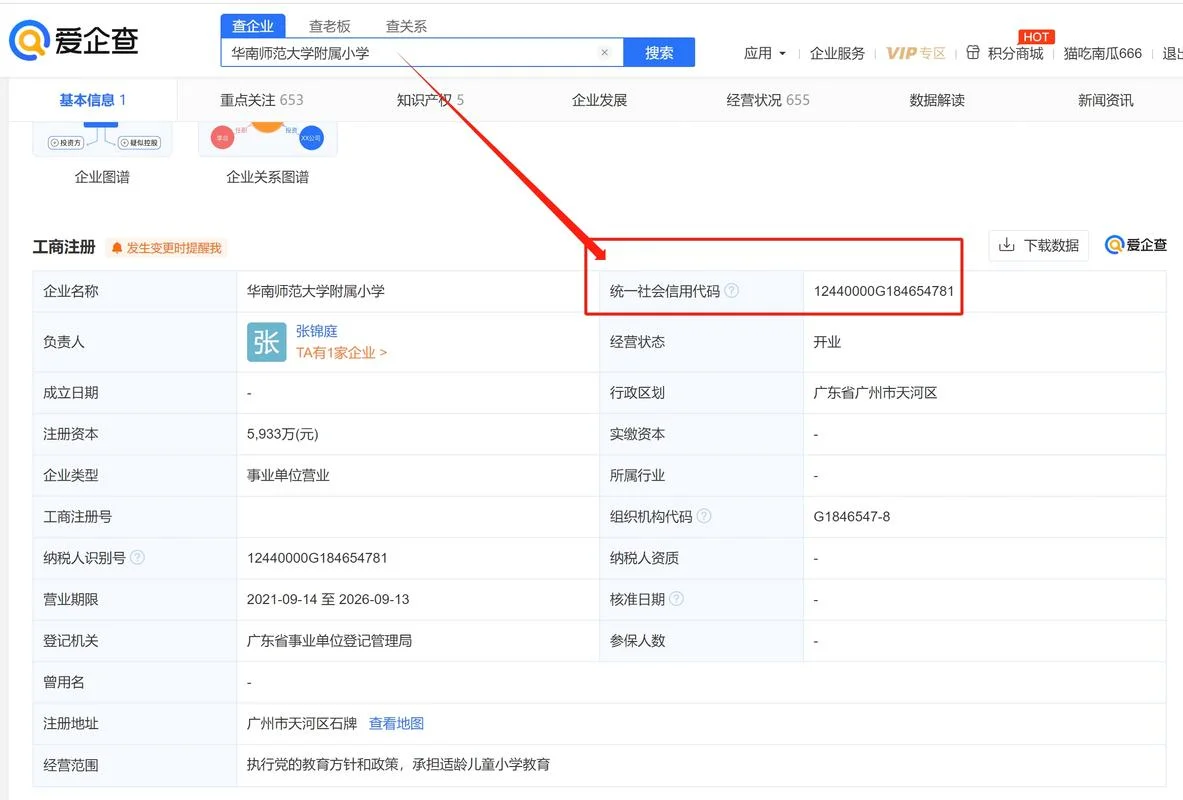The height and width of the screenshot is (800, 1183).
Task: Select the 知识产权 tab
Action: tap(431, 100)
